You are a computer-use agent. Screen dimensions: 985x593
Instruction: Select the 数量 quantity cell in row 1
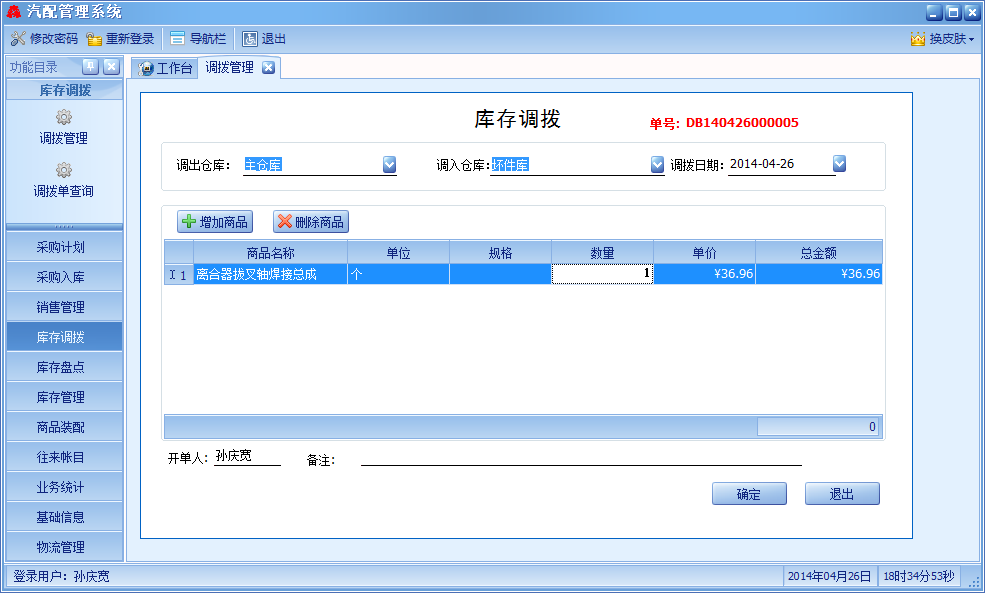click(602, 274)
